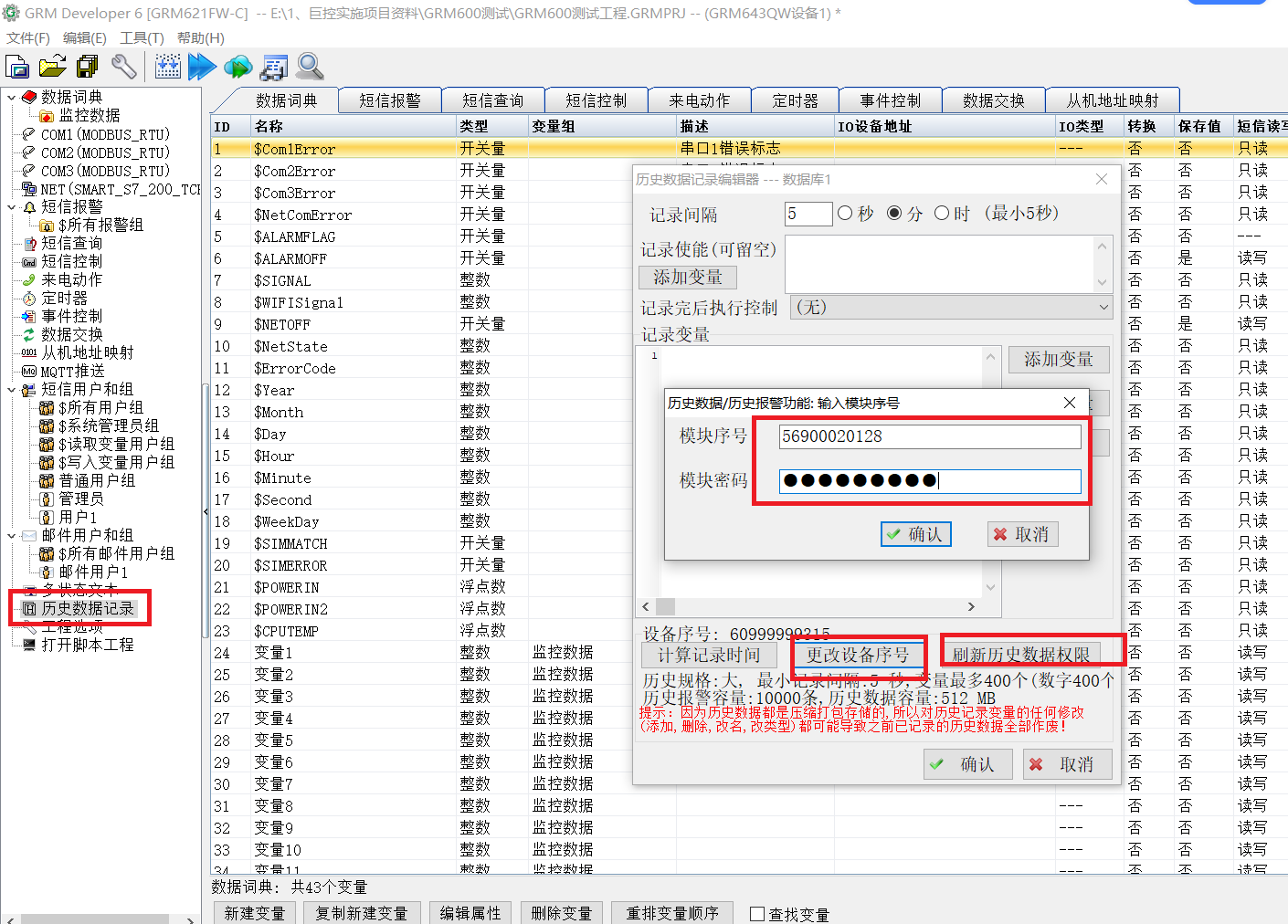Click the magnifier search toolbar icon
The image size is (1288, 924).
click(310, 67)
